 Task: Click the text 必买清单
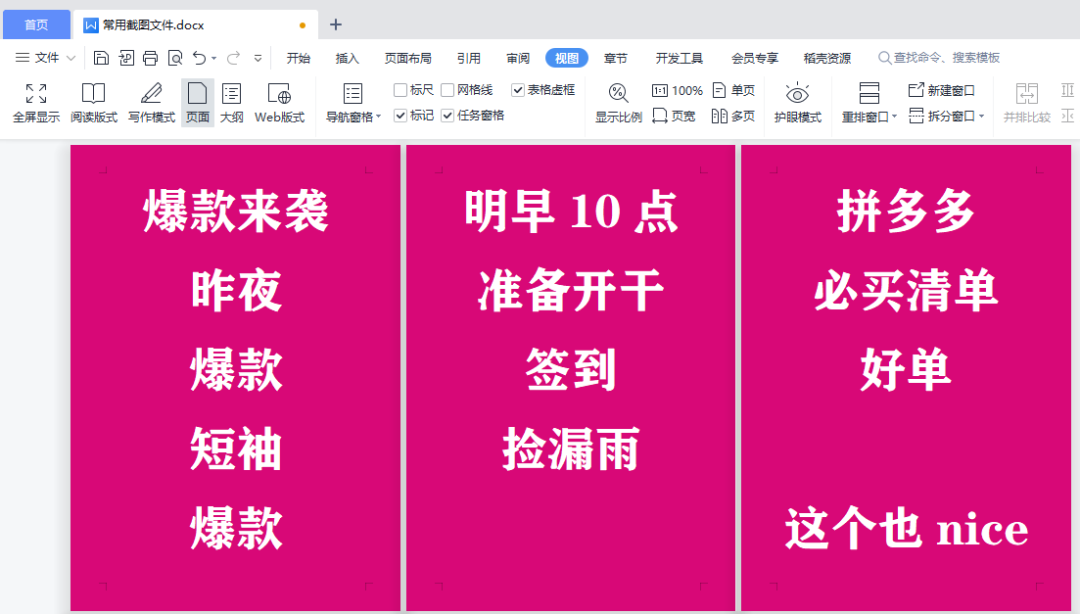906,290
